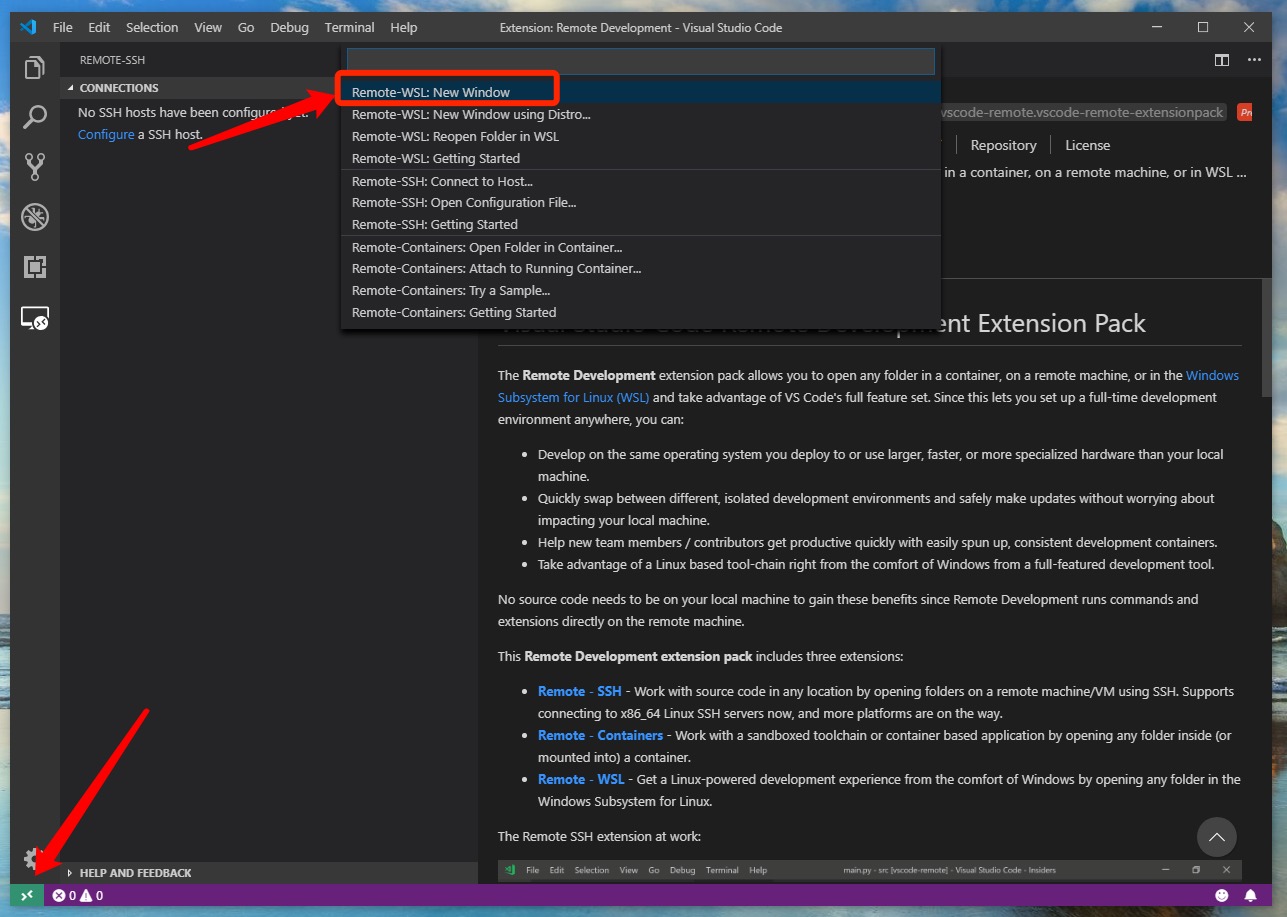
Task: Select Remote-Containers: Open Folder in Container
Action: pos(640,247)
